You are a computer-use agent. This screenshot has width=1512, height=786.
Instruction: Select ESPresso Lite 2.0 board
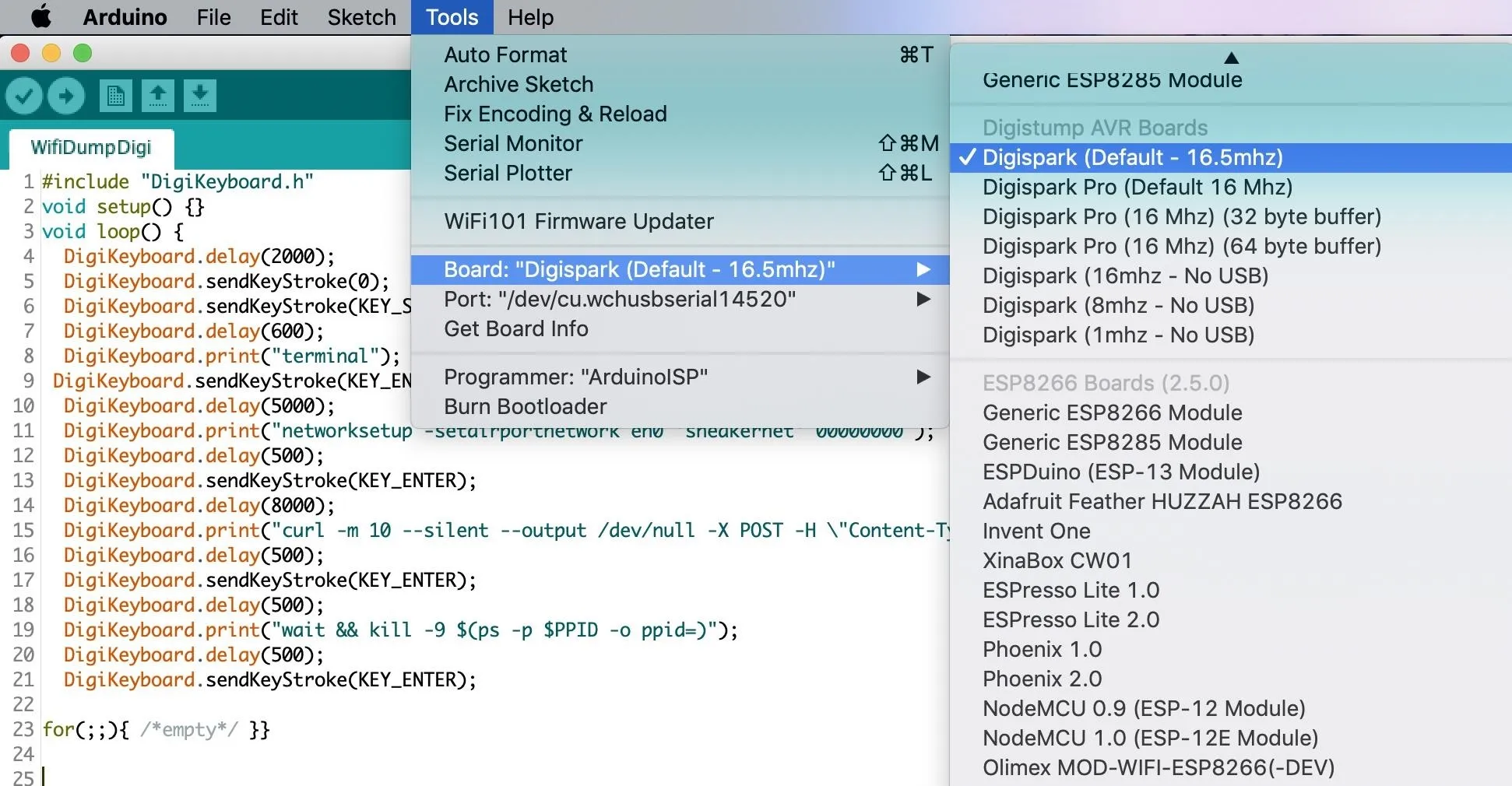point(1231,619)
